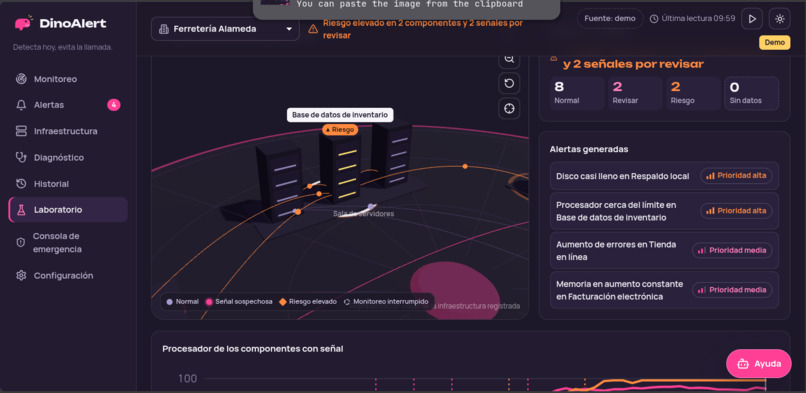Click the robot icon on Ayuda button

click(743, 364)
